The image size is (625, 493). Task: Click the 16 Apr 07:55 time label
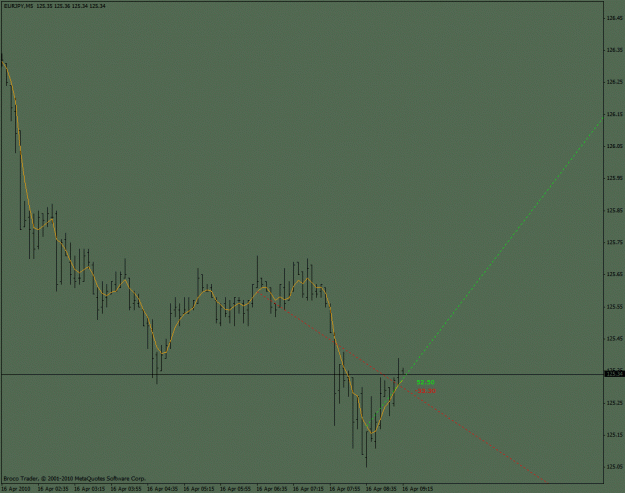point(345,489)
